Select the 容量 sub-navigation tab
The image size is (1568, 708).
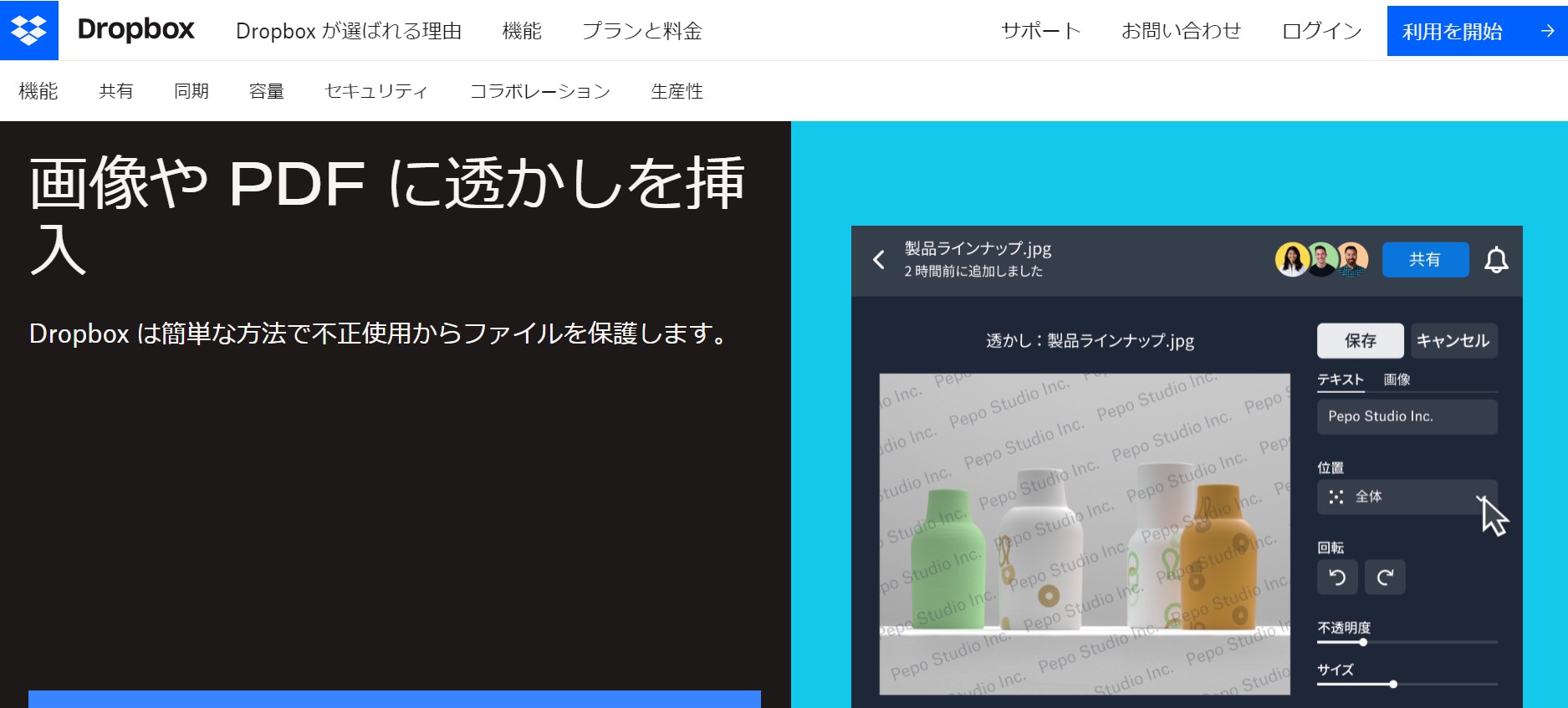267,91
